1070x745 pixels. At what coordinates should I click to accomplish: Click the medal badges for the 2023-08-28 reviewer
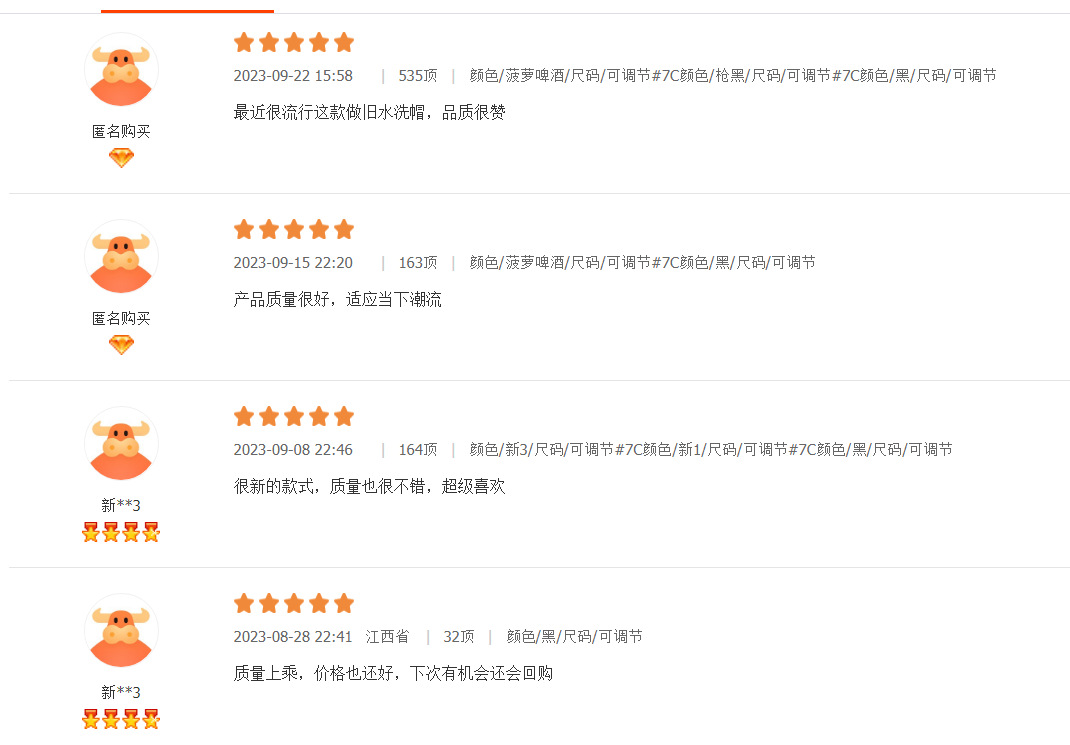pyautogui.click(x=121, y=719)
